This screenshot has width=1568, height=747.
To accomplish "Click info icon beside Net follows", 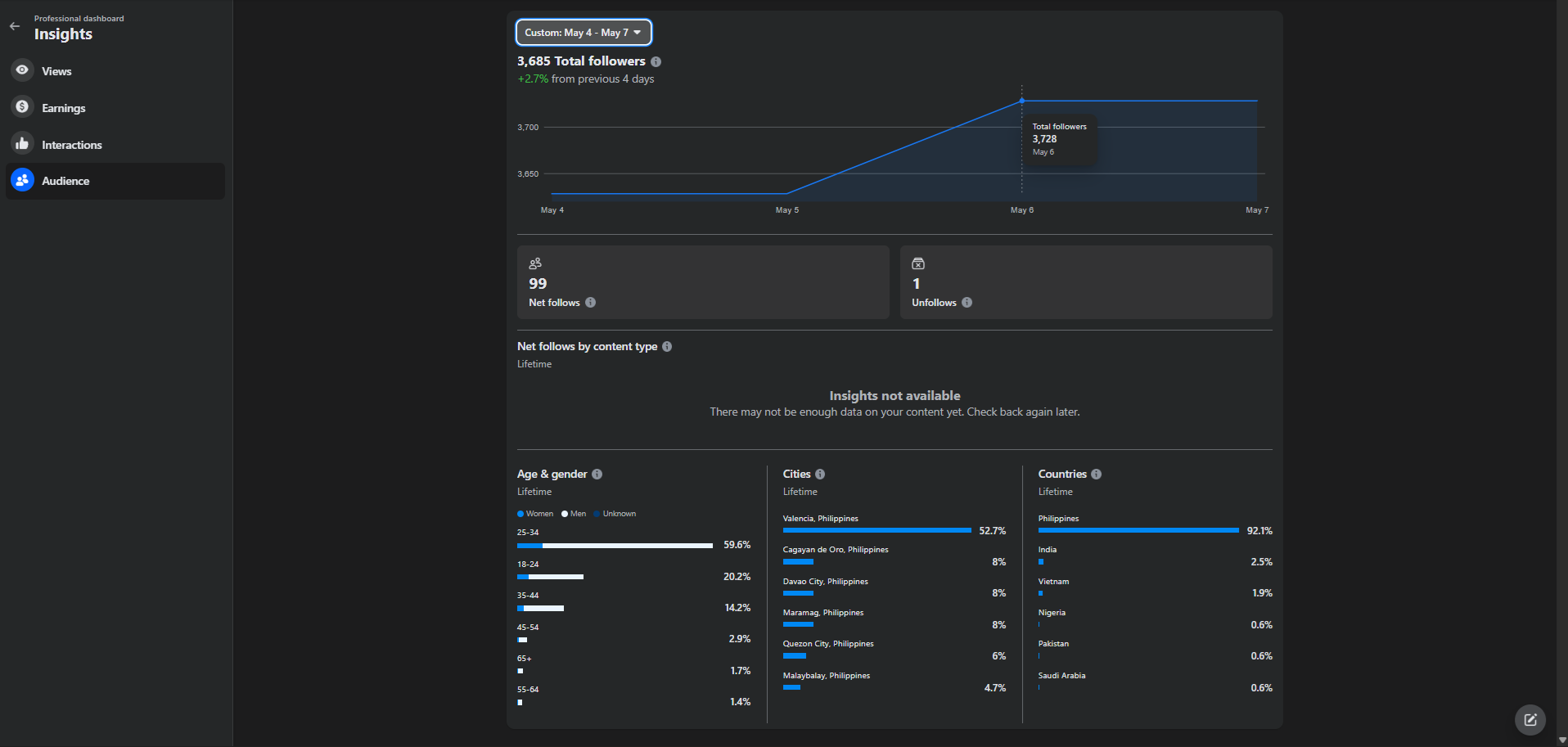I will [x=591, y=303].
